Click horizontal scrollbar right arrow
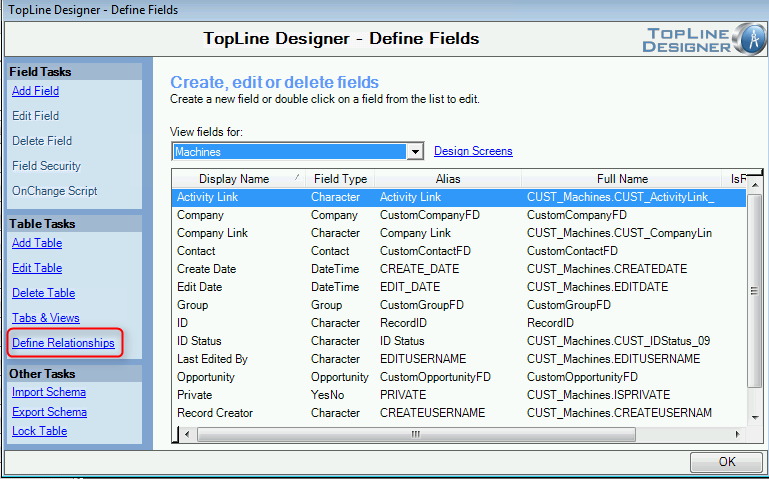 point(737,434)
